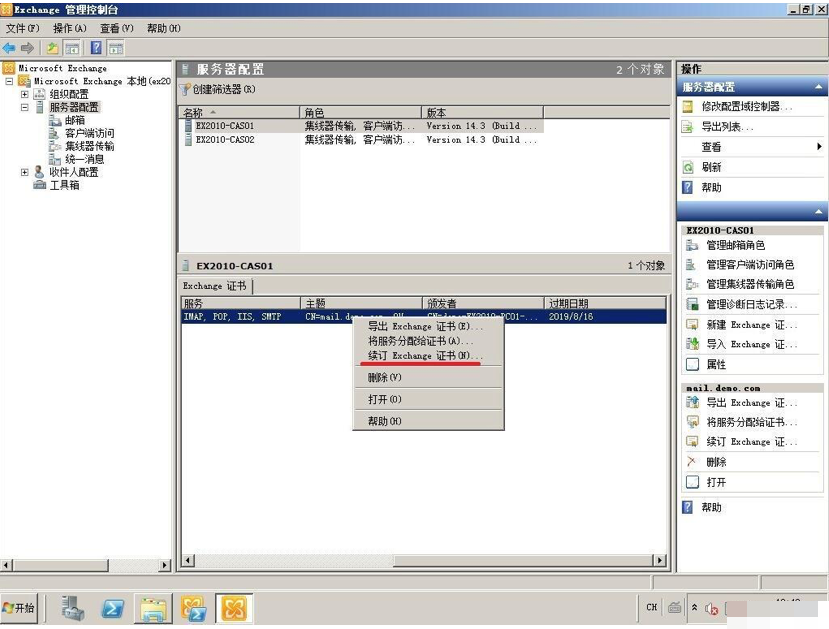829x629 pixels.
Task: Open the 查看(V) menu
Action: [x=116, y=28]
